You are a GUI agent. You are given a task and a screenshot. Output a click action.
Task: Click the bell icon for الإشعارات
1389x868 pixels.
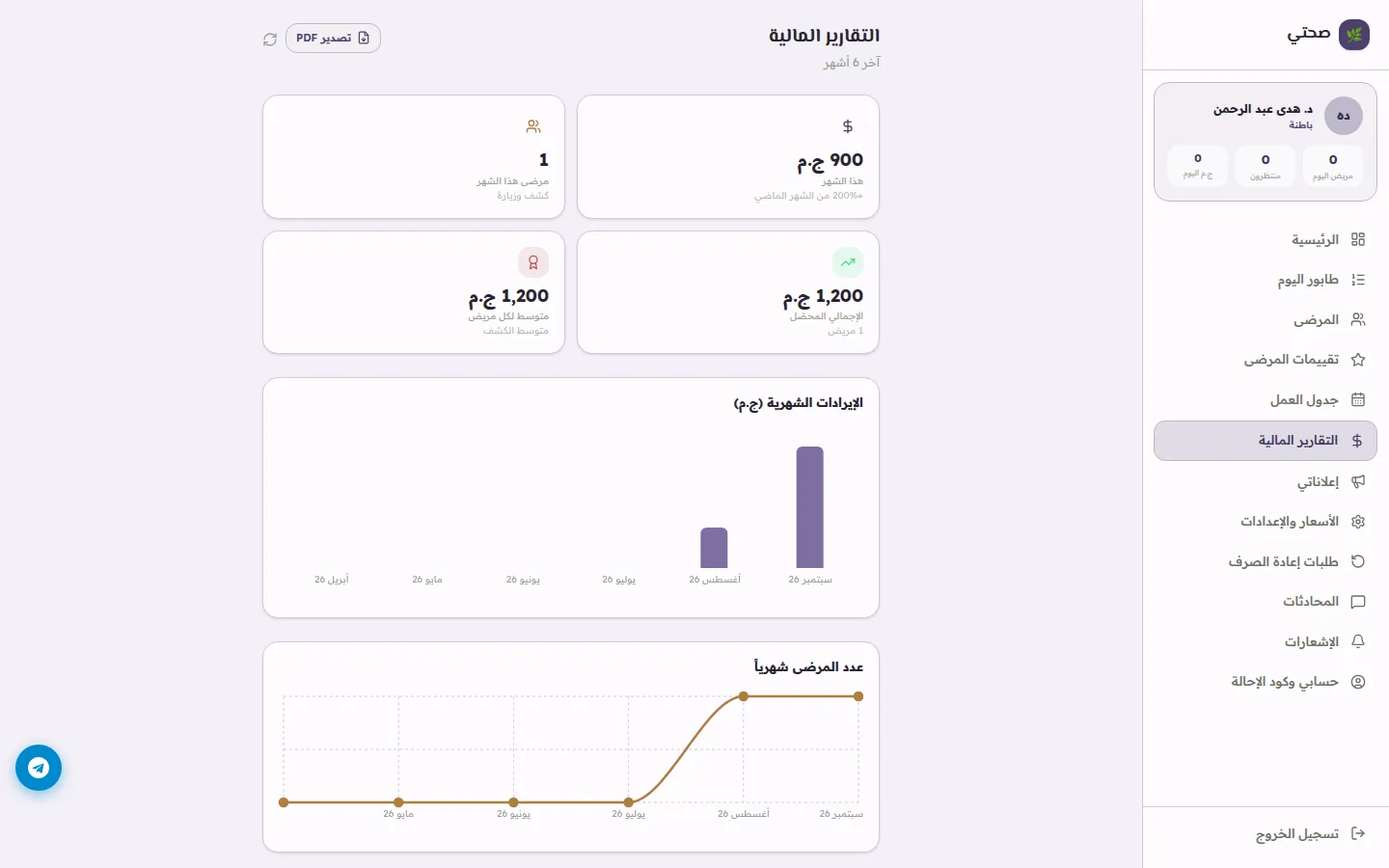[1358, 641]
